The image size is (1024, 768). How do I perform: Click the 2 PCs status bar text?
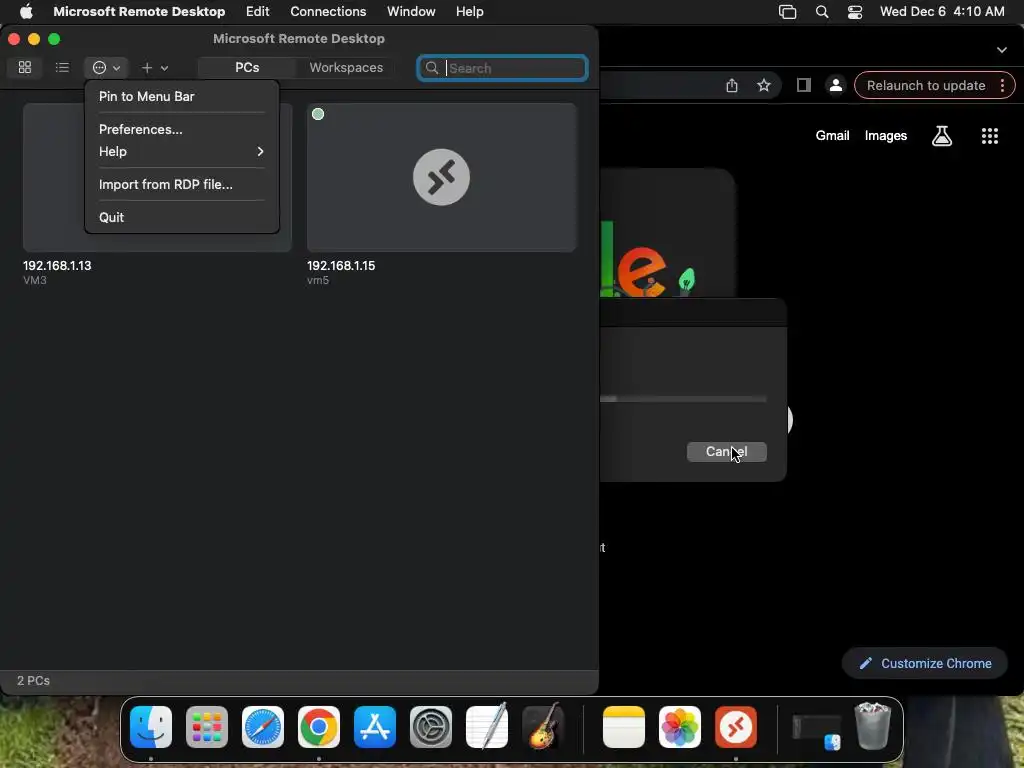[x=33, y=680]
